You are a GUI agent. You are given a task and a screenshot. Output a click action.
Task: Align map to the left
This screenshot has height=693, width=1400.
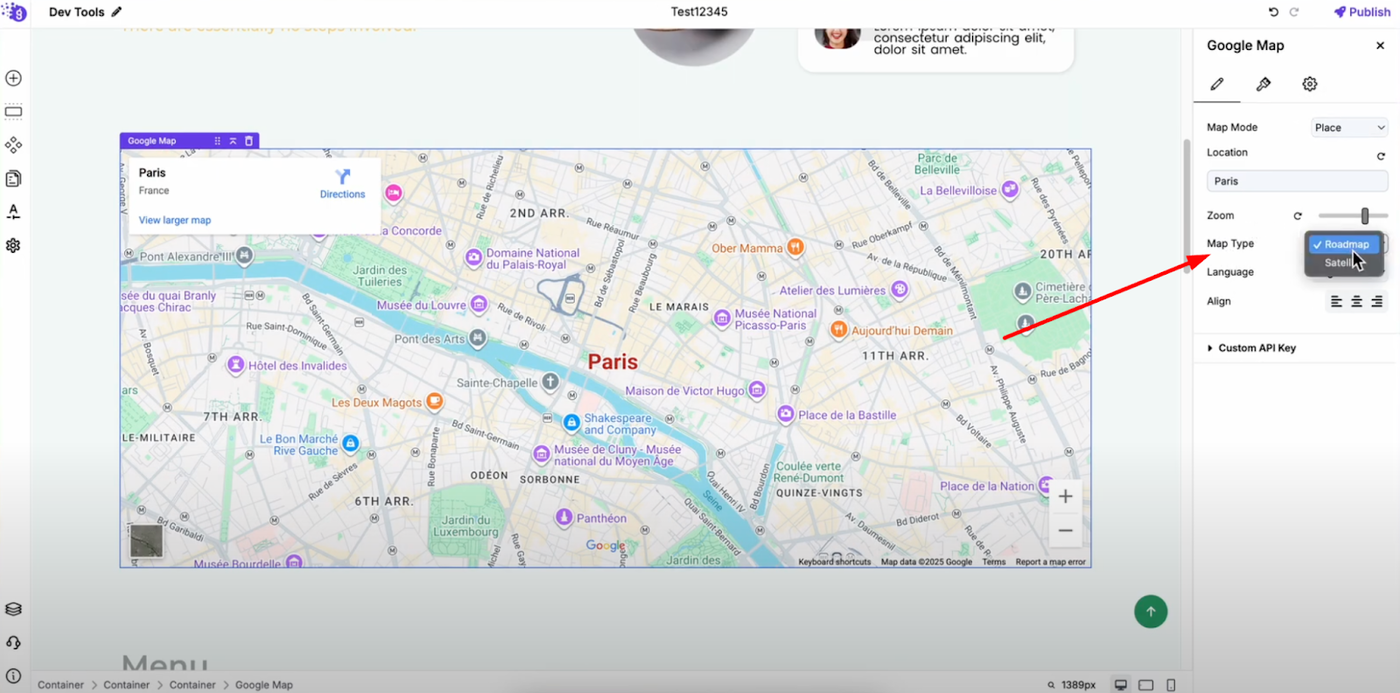point(1336,301)
